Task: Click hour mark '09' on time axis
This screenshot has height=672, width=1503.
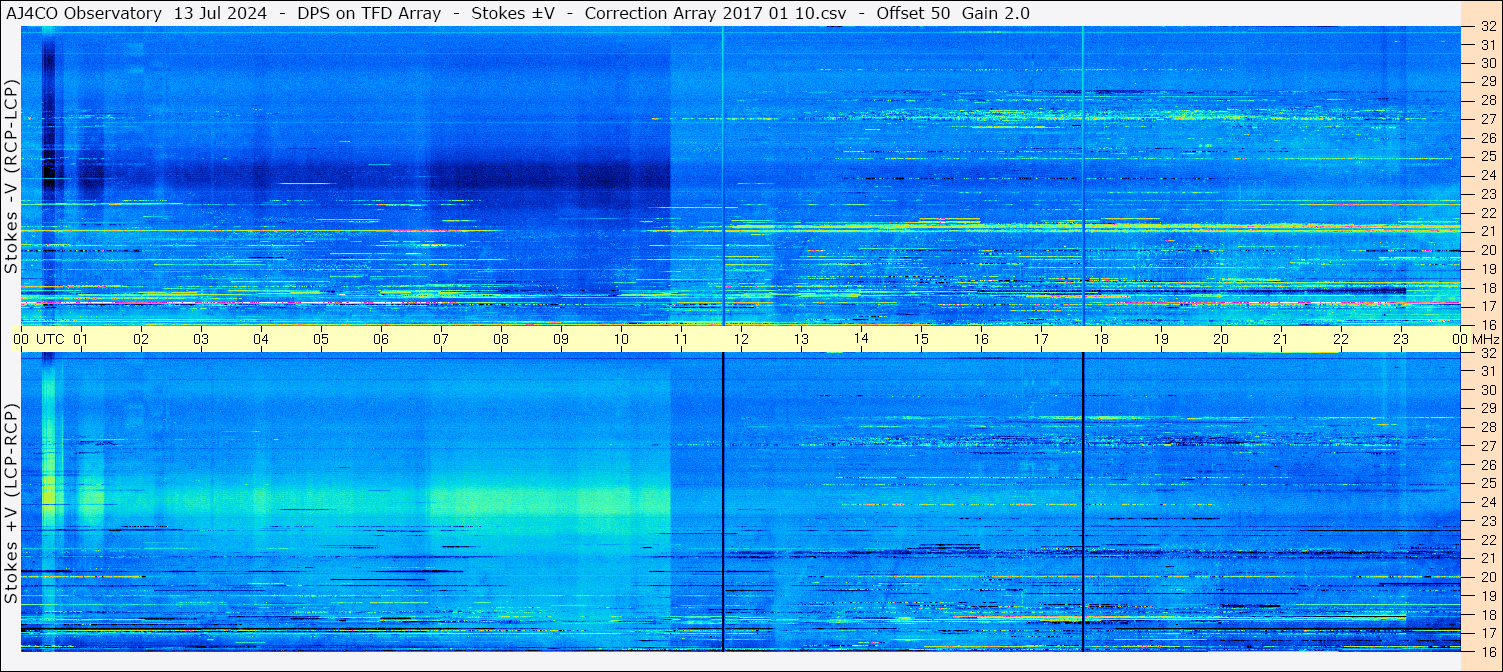Action: tap(561, 339)
